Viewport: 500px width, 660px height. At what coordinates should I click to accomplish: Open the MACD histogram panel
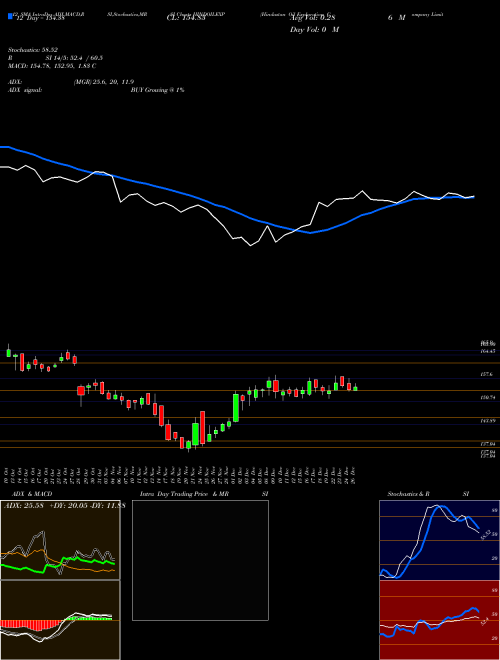[60, 620]
